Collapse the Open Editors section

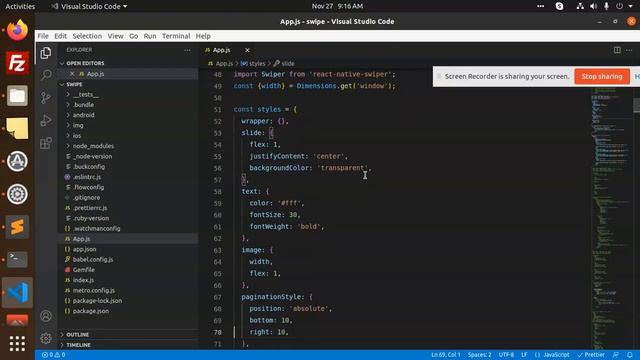(128, 63)
